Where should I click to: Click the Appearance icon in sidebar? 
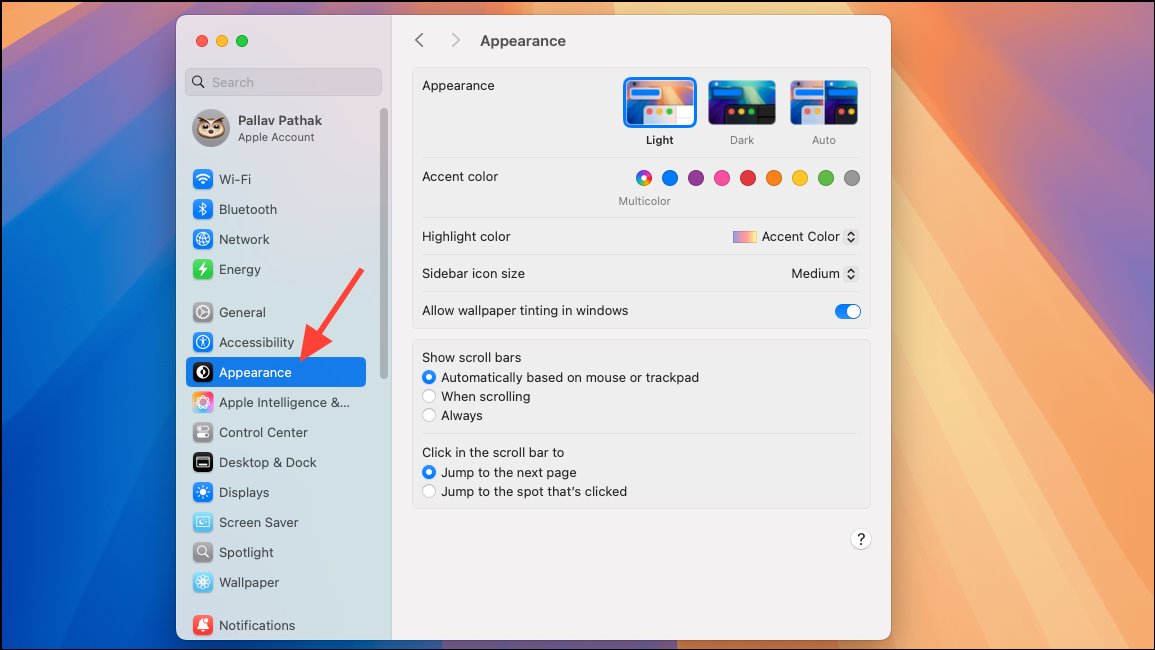point(203,373)
